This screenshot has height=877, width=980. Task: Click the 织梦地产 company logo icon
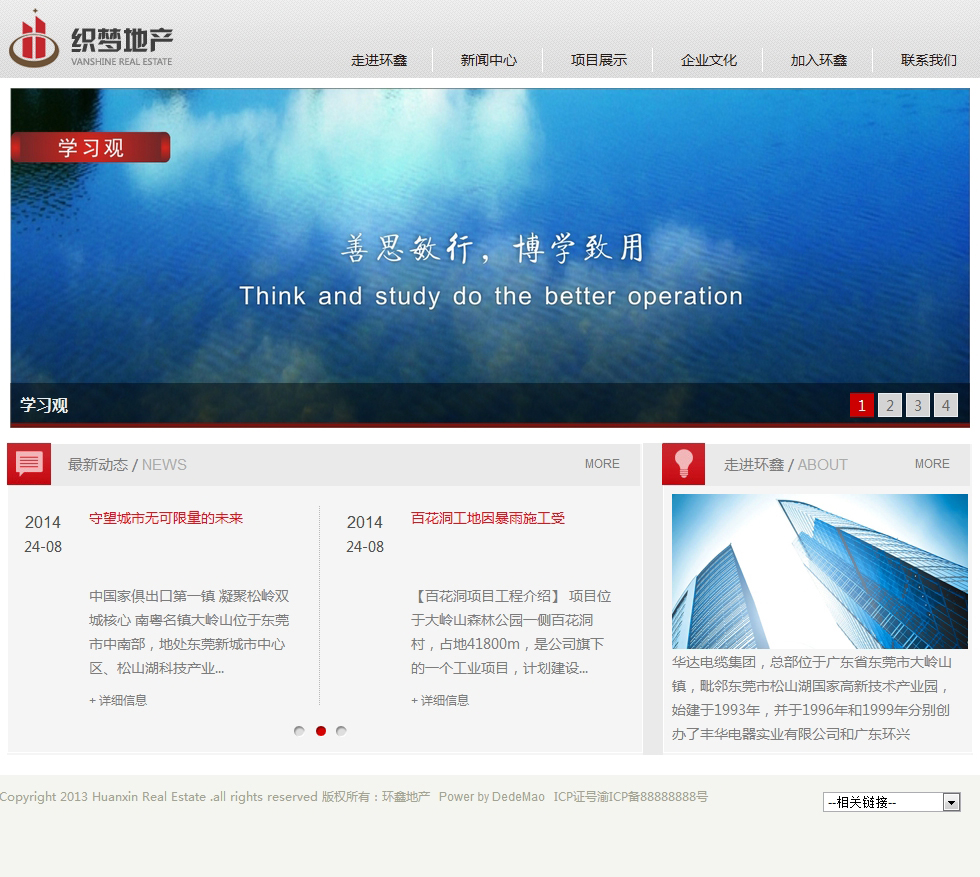(x=33, y=41)
